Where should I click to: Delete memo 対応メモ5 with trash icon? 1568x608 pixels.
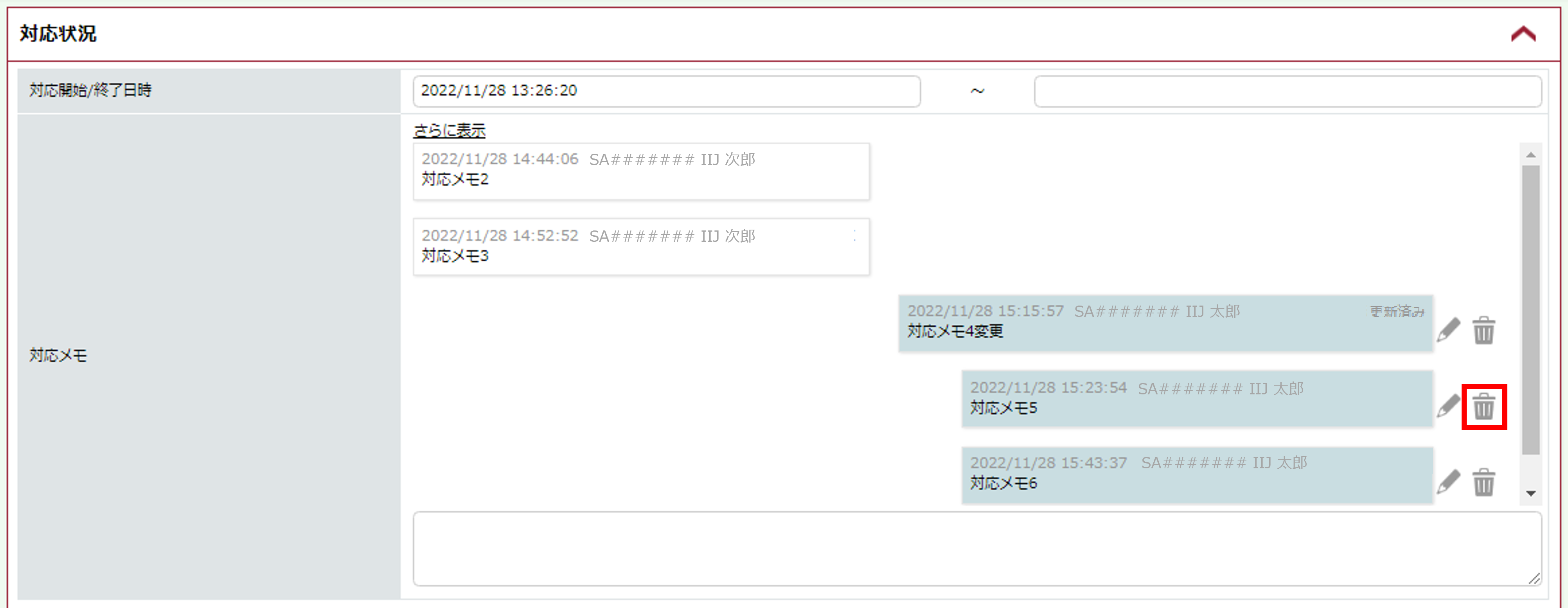click(x=1484, y=407)
